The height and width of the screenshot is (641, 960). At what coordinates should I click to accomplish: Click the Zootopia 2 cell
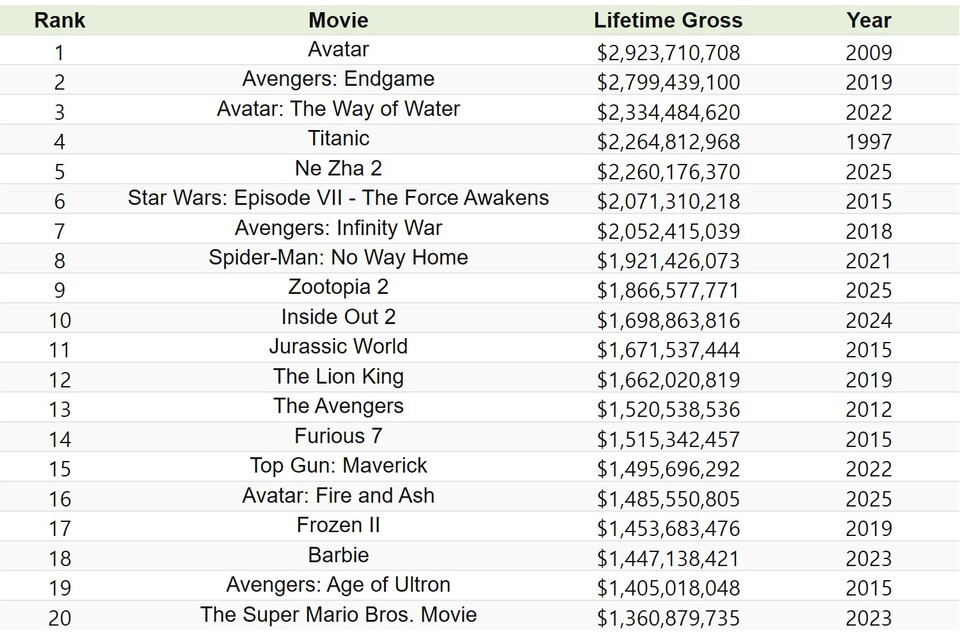point(338,287)
